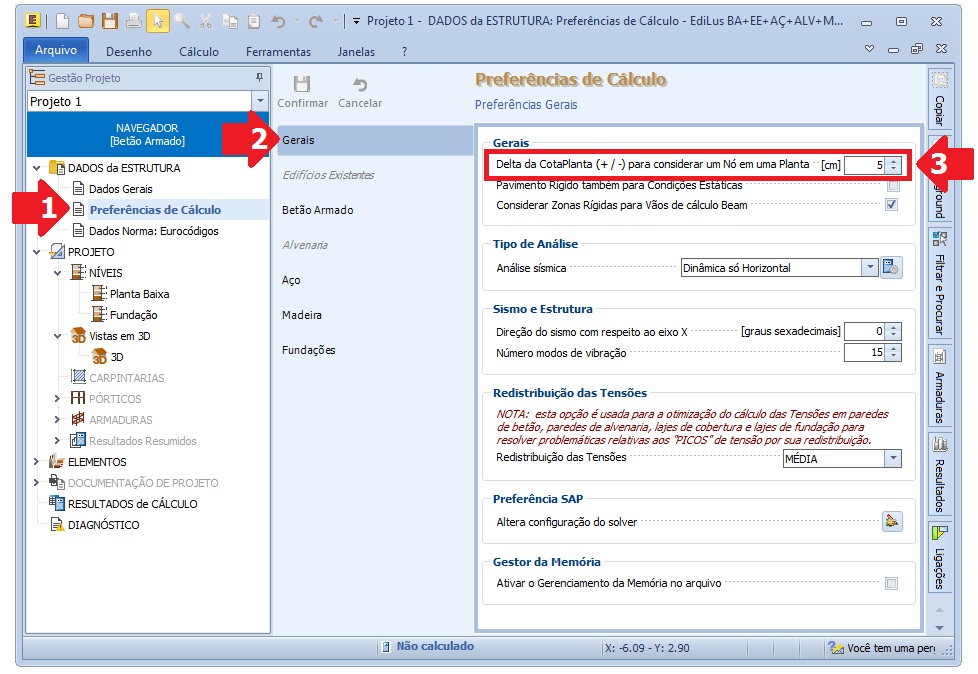The height and width of the screenshot is (674, 978).
Task: Open the Ferramentas menu
Action: [x=278, y=52]
